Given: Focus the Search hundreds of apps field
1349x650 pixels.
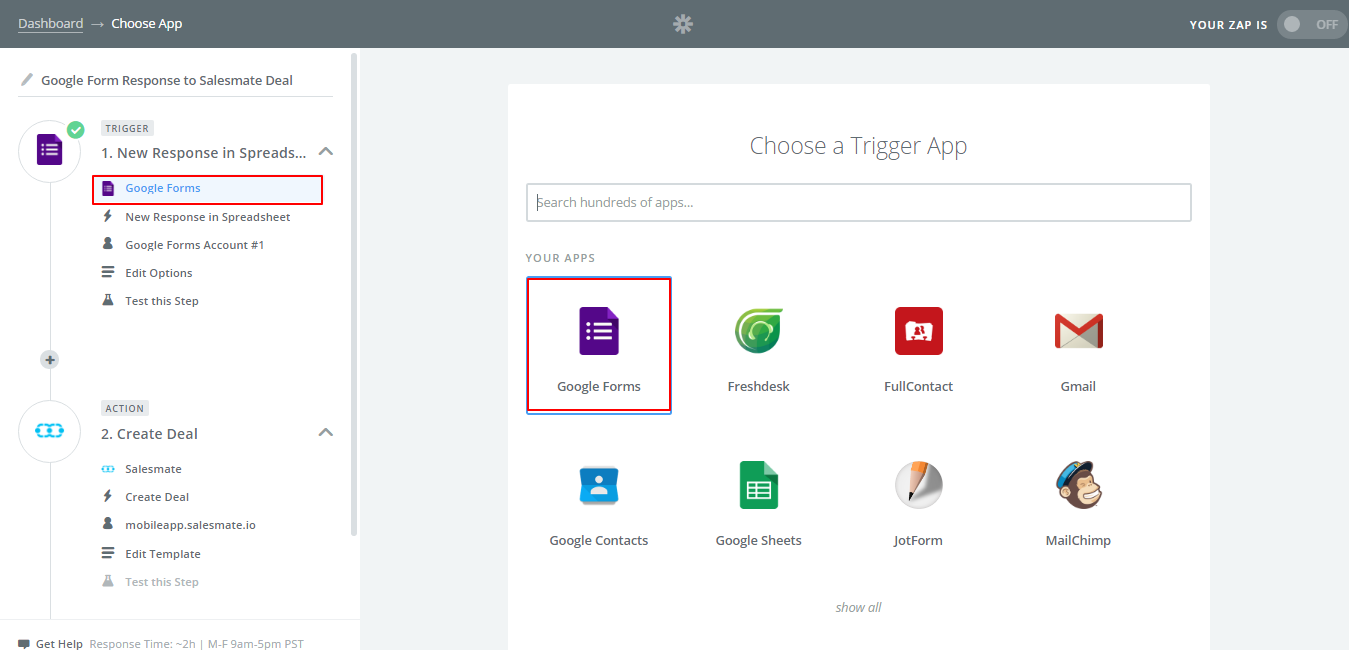Looking at the screenshot, I should [859, 202].
